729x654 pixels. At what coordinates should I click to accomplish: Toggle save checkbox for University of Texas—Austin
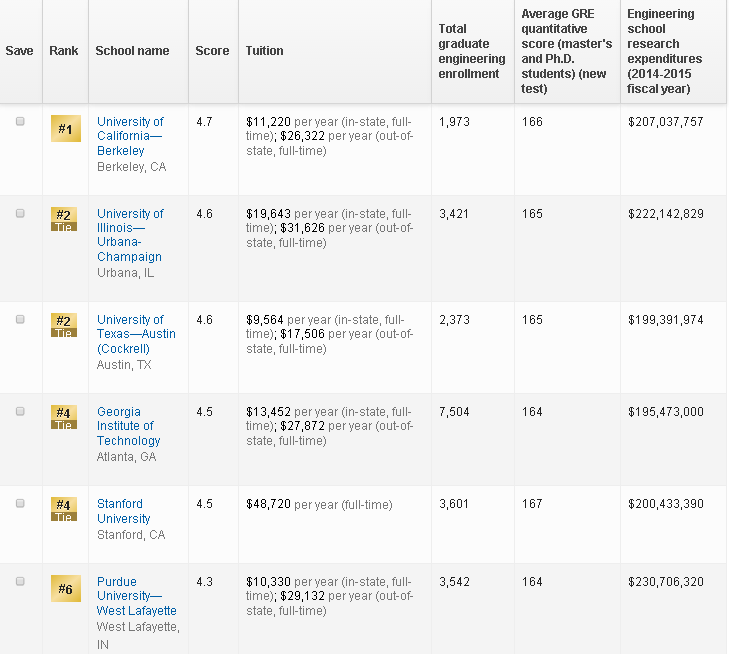click(20, 319)
